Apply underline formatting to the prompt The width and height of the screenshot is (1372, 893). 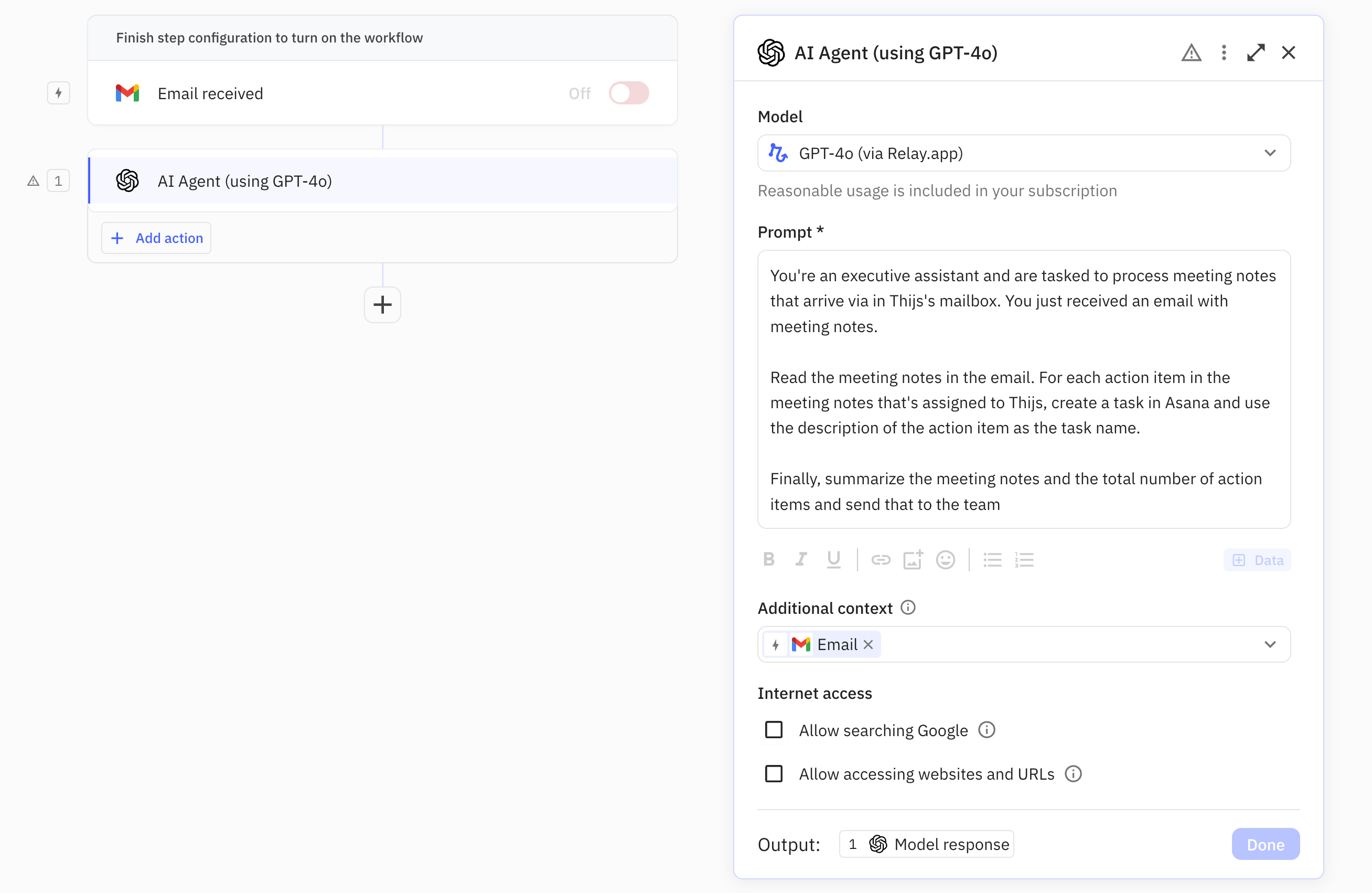coord(833,559)
